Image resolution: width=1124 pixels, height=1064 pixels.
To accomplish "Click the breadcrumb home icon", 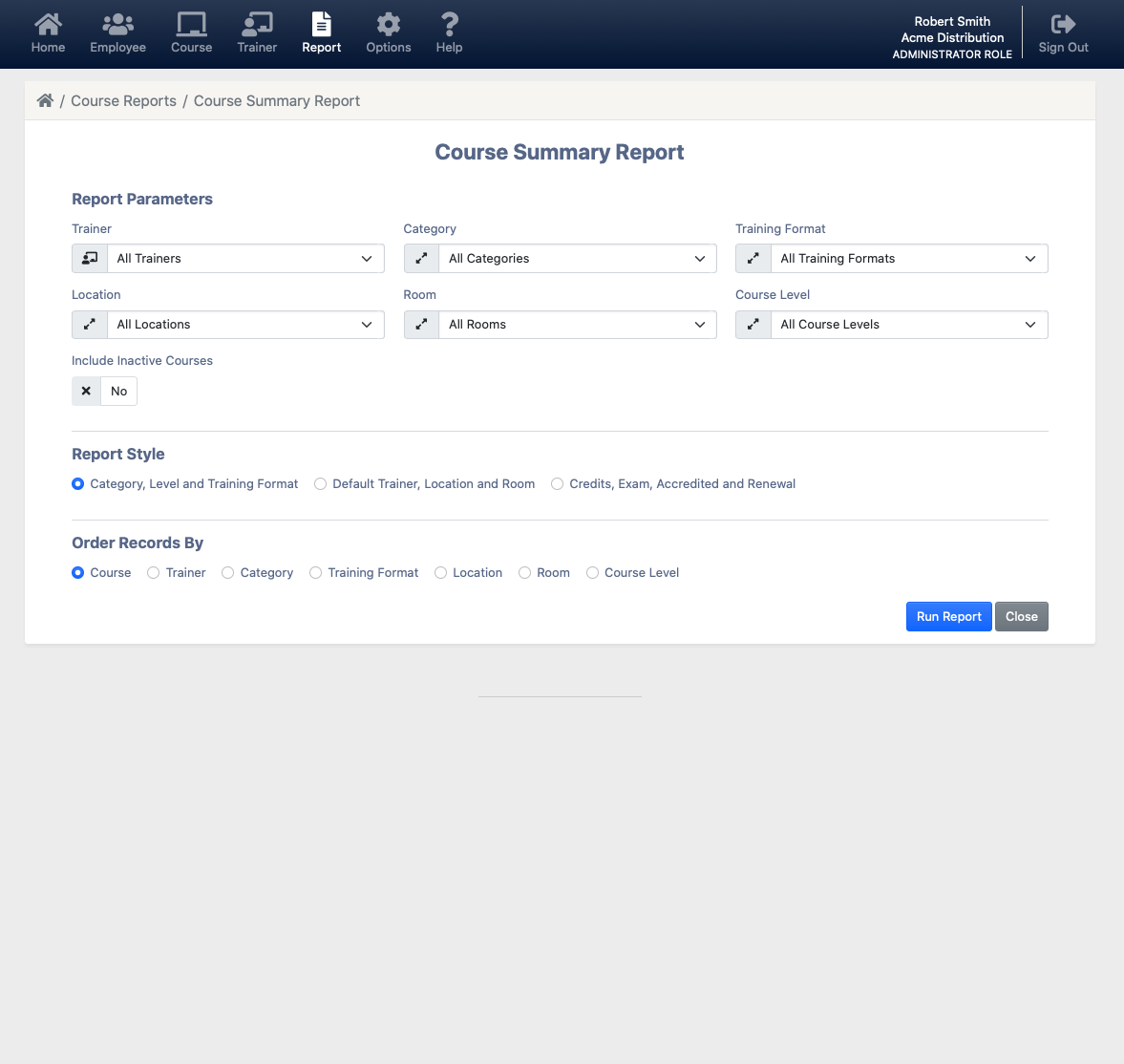I will pyautogui.click(x=45, y=100).
